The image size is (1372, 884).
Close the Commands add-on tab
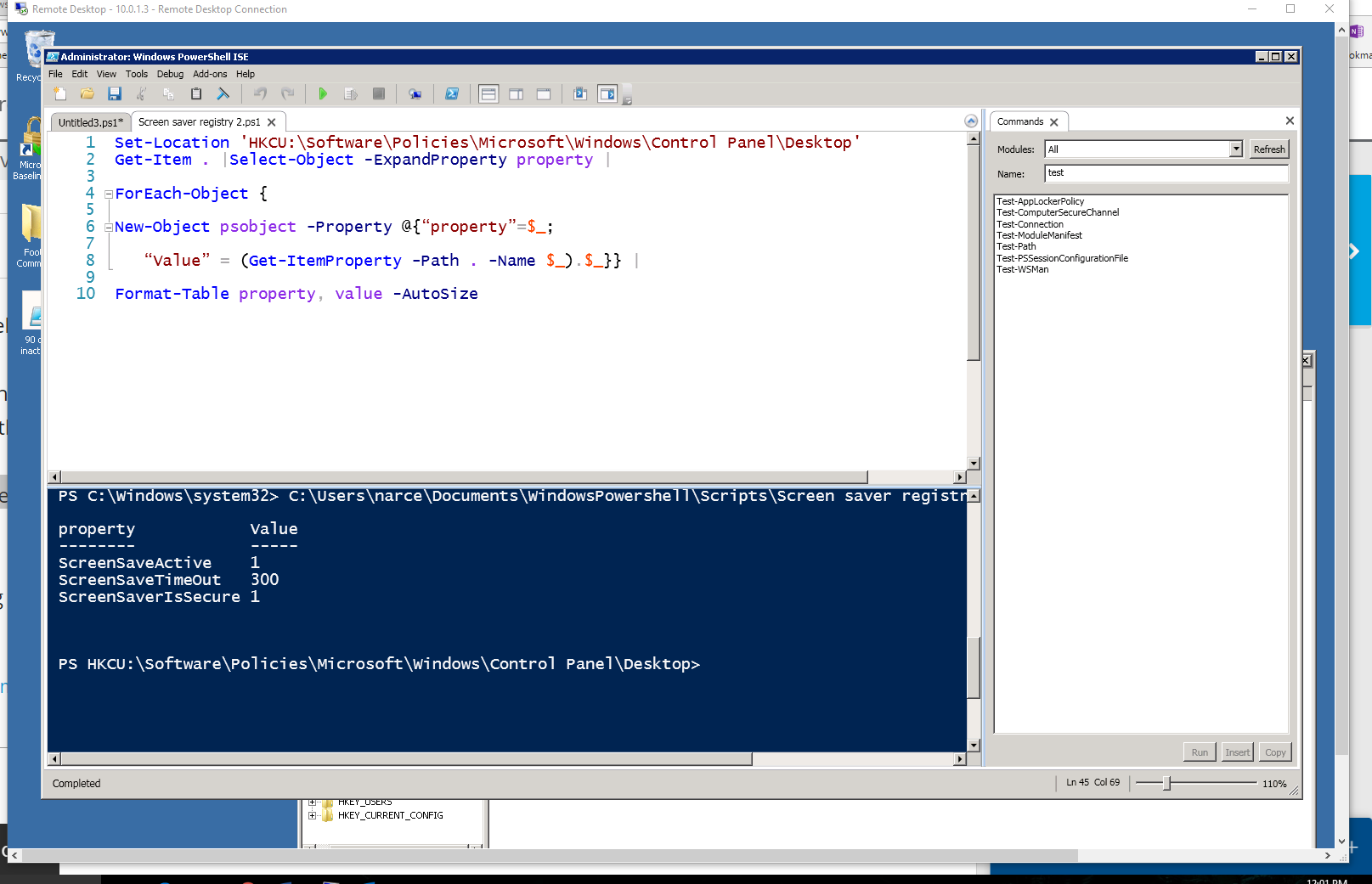1054,122
